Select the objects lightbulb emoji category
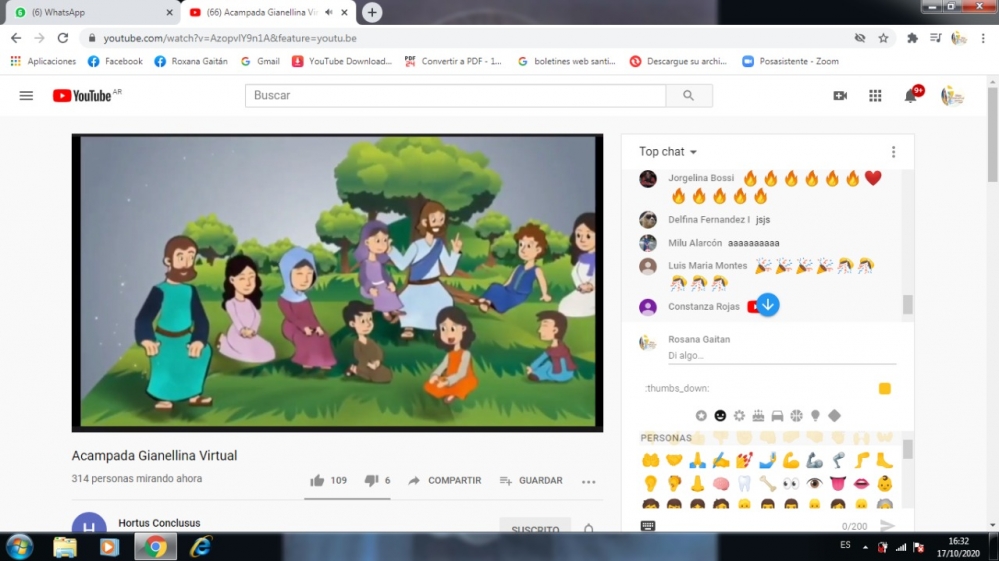999x561 pixels. 815,416
